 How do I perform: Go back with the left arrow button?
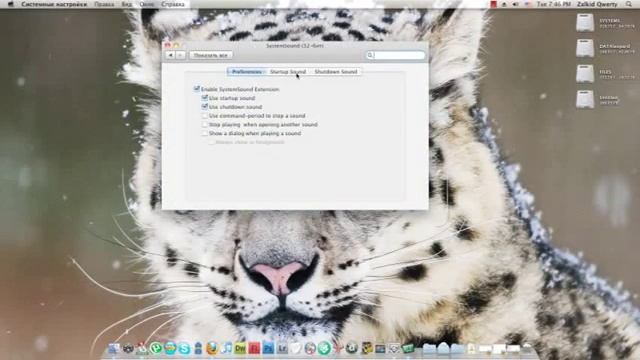(x=171, y=55)
